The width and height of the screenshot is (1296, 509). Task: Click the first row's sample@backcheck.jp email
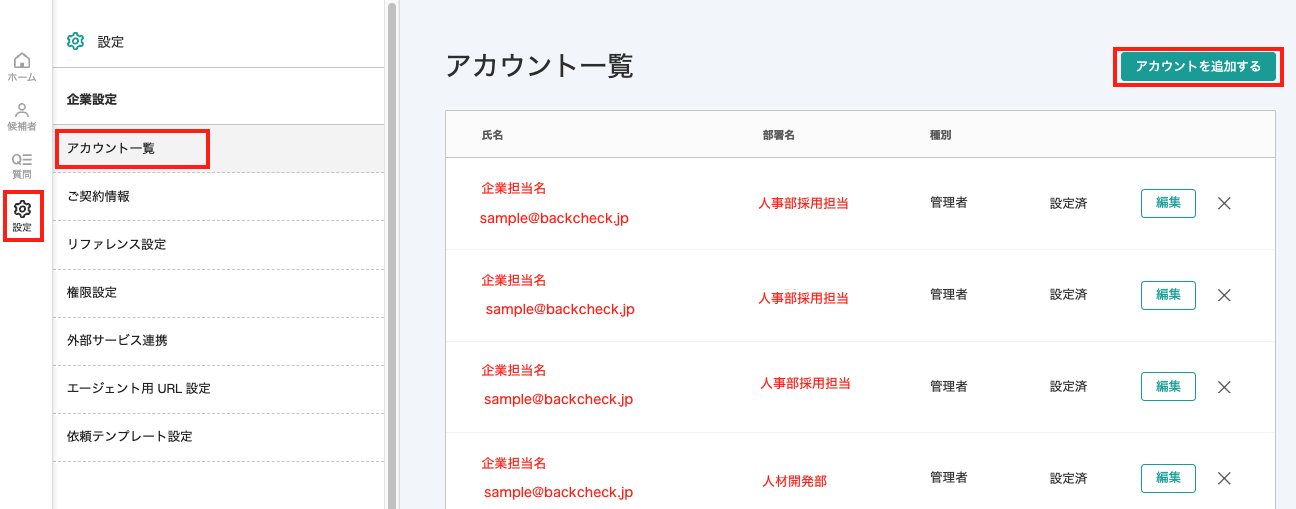(554, 218)
